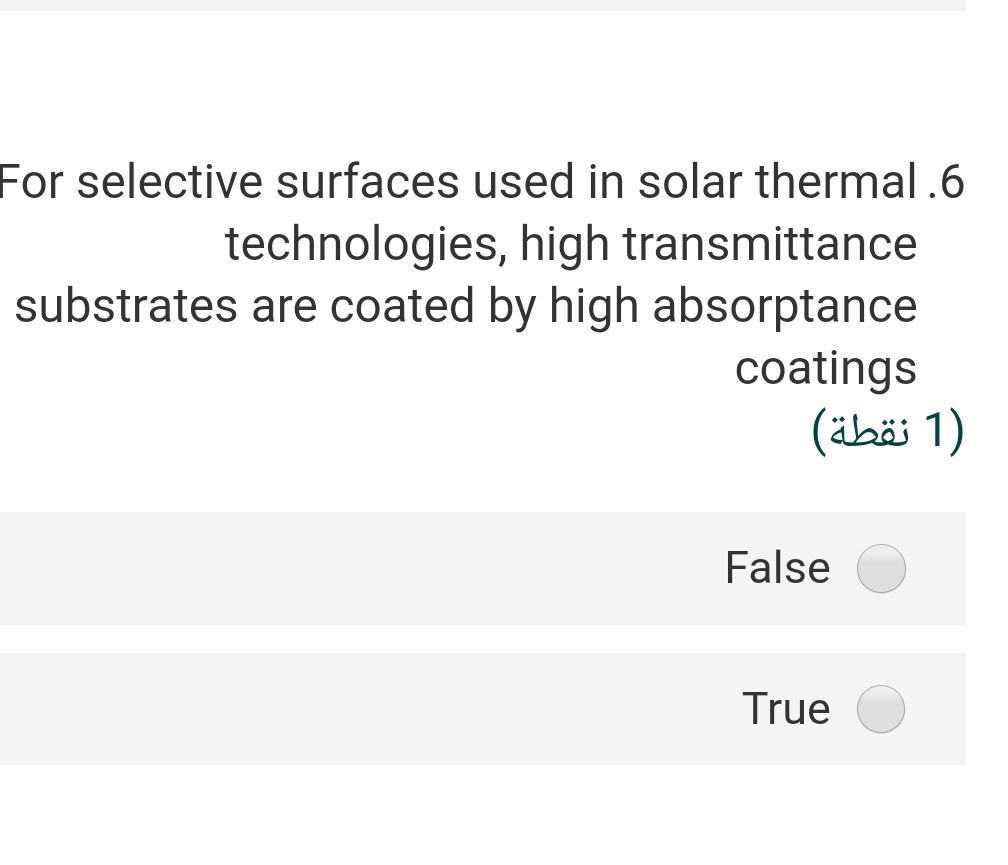Click the gray bar above the question
The width and height of the screenshot is (1008, 865).
[500, 5]
